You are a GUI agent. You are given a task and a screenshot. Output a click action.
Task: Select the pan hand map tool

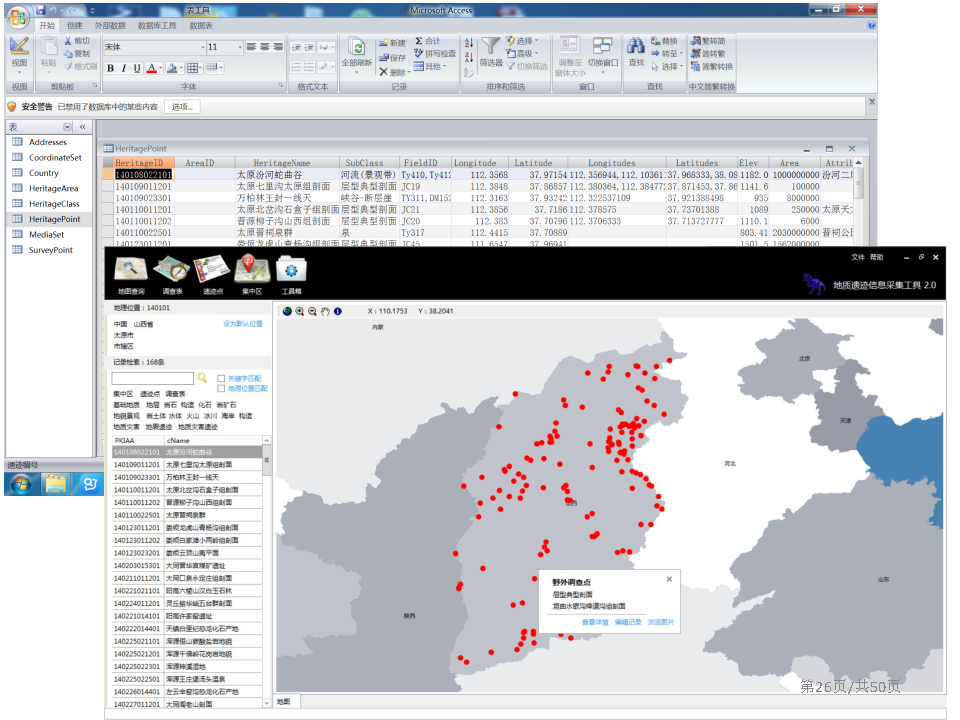pyautogui.click(x=325, y=311)
